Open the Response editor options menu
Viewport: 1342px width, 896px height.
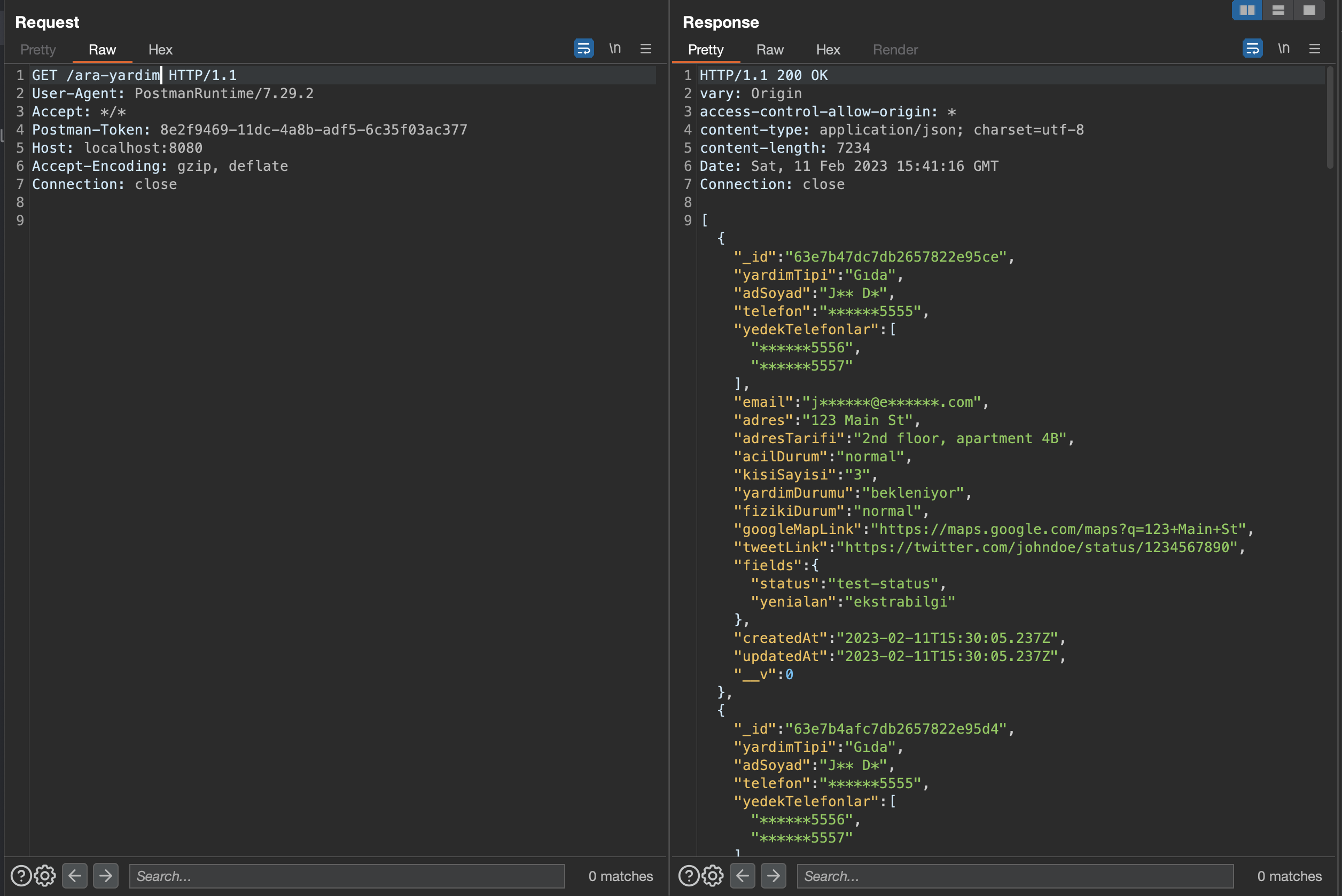(1315, 49)
